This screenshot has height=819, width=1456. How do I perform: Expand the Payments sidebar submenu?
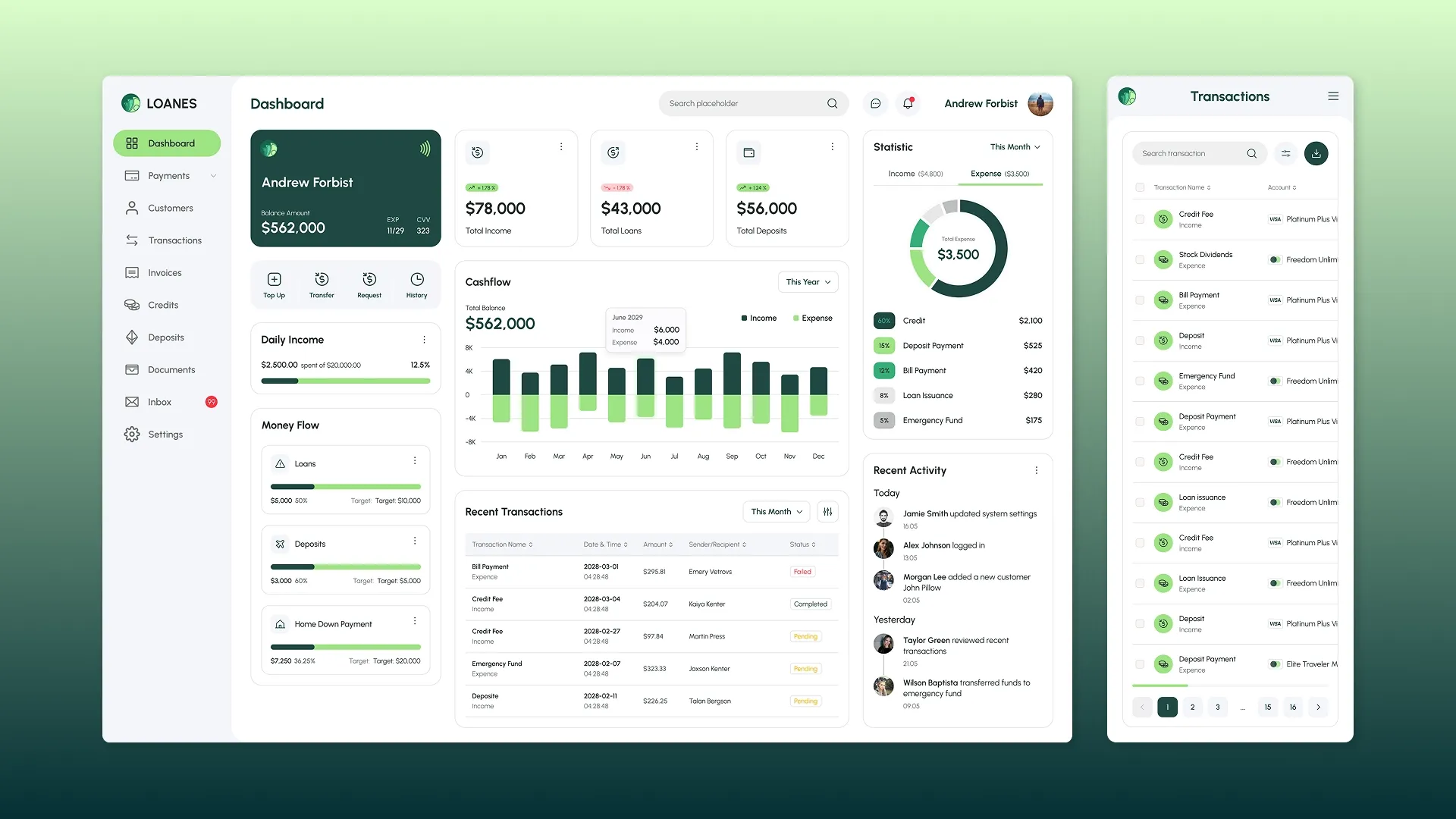pyautogui.click(x=213, y=176)
